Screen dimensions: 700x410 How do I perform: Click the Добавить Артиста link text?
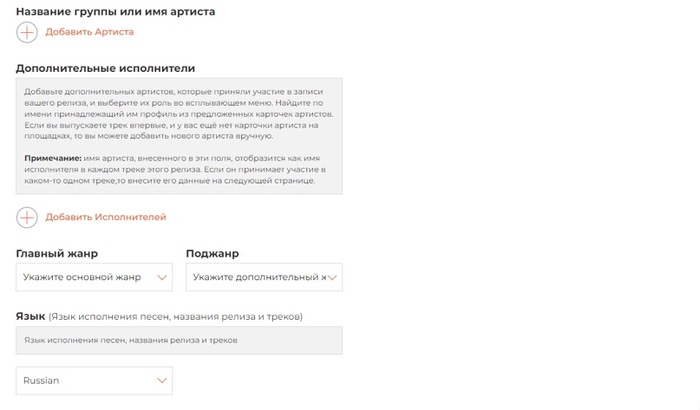tap(89, 32)
